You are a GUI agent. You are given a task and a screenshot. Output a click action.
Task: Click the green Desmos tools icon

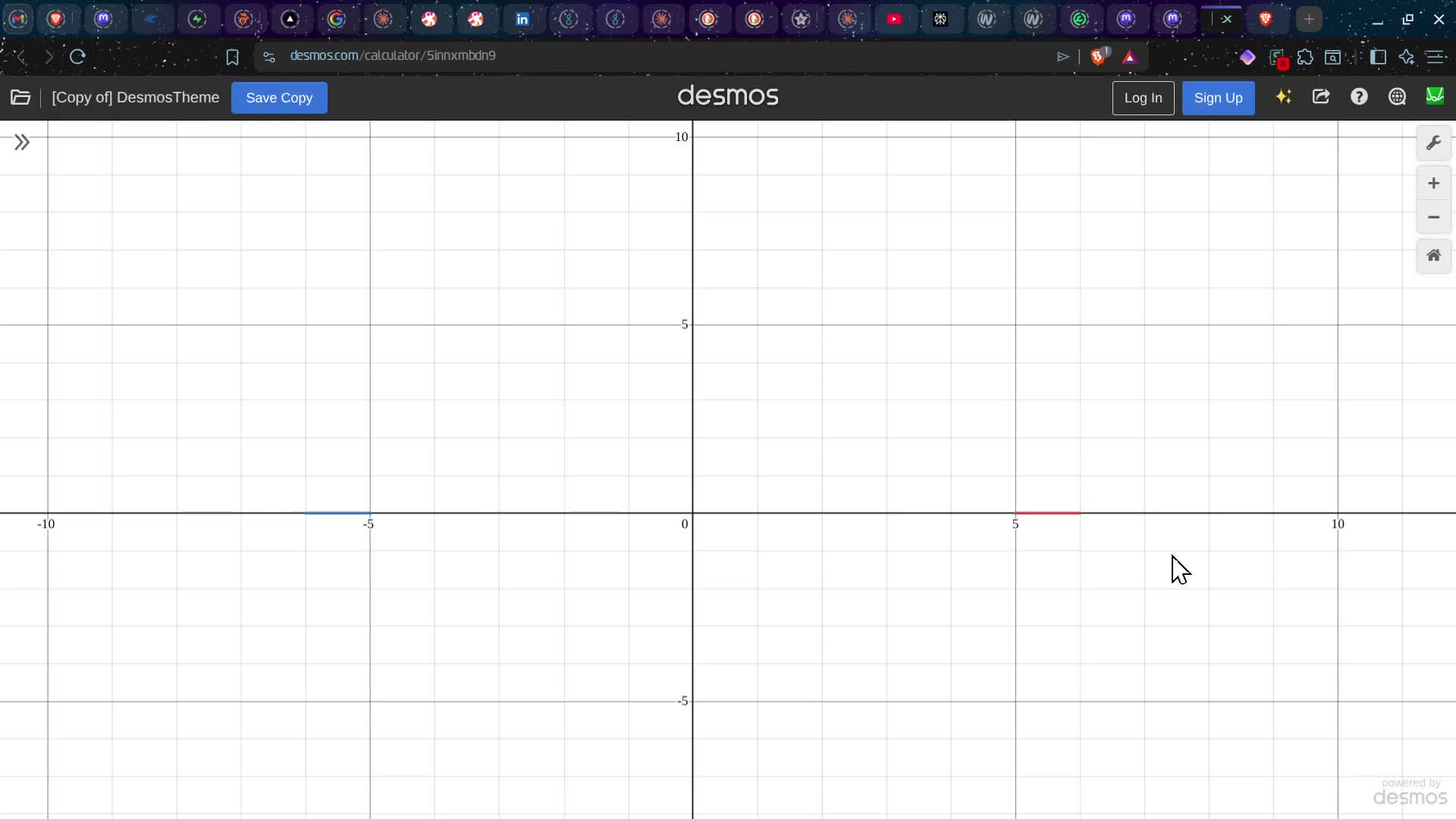1435,96
